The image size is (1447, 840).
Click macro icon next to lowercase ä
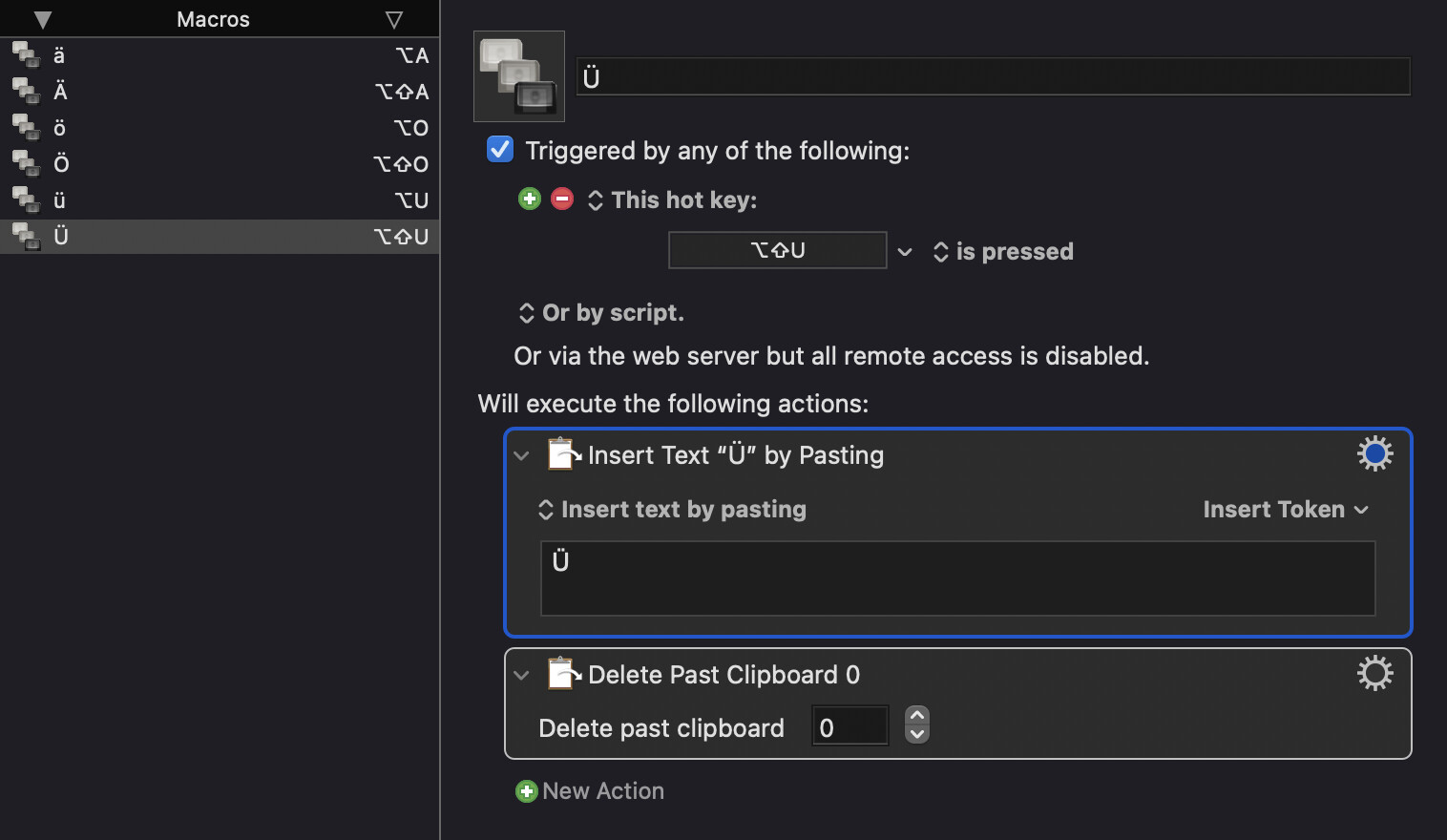point(26,55)
